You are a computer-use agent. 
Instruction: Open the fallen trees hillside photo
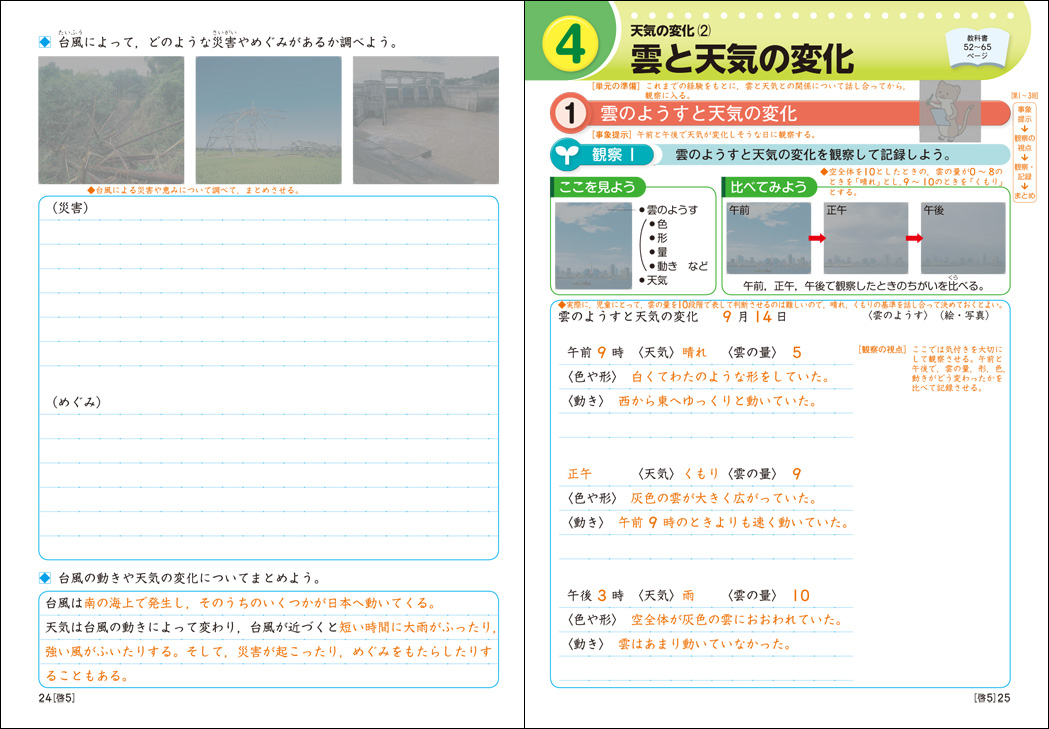pyautogui.click(x=111, y=120)
